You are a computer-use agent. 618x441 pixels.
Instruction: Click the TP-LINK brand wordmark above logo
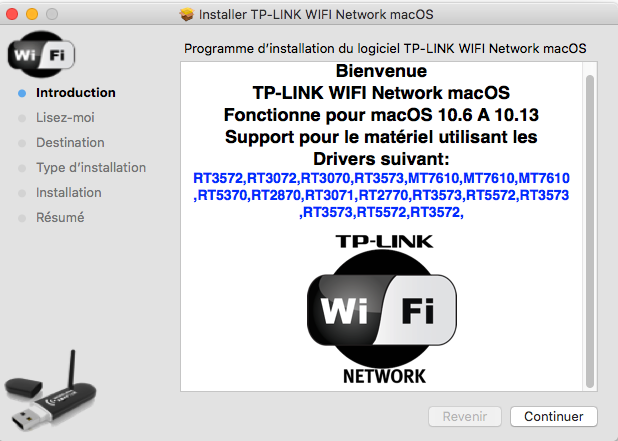[x=384, y=241]
